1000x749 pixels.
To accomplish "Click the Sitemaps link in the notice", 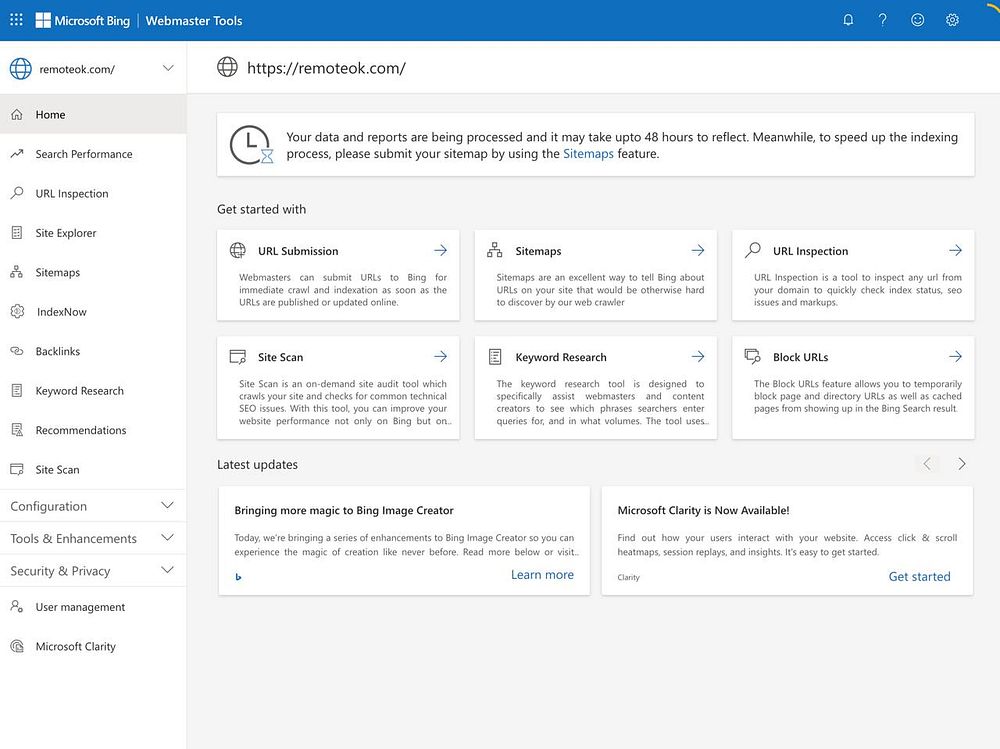I will (x=588, y=154).
